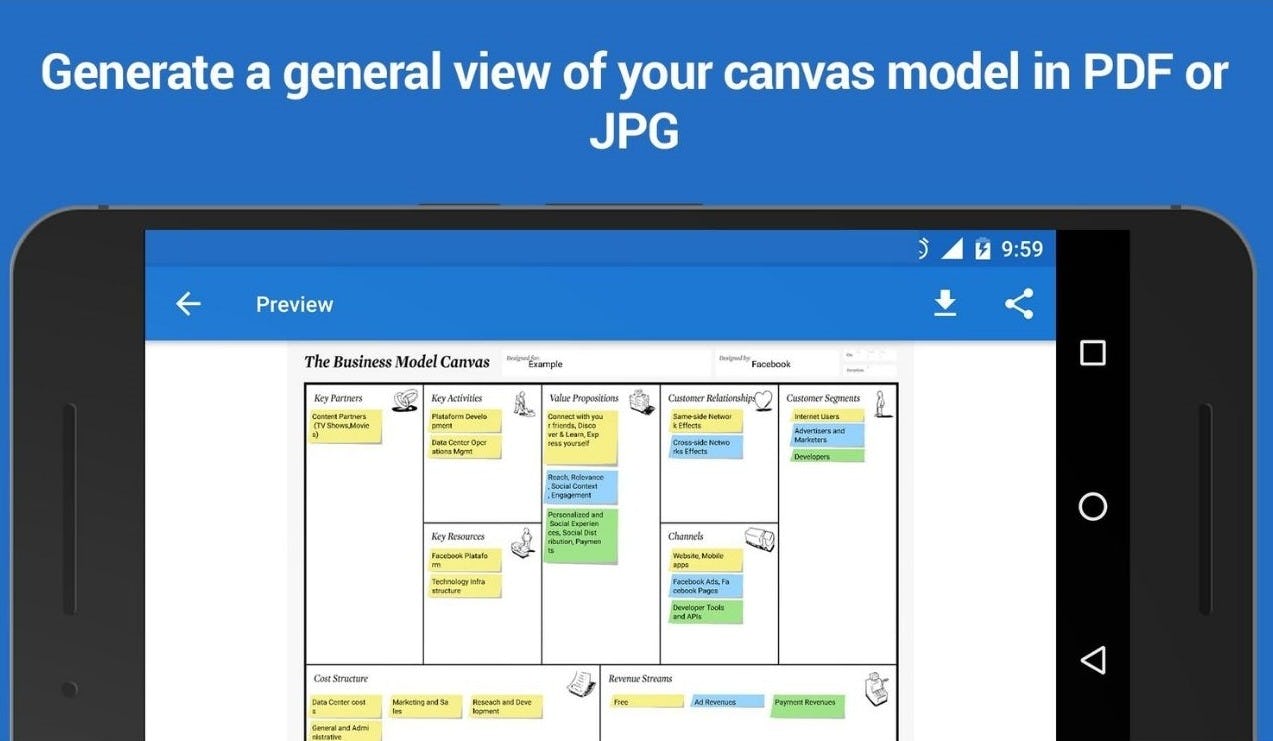Image resolution: width=1273 pixels, height=741 pixels.
Task: Click the Value Propositions gift icon
Action: 641,402
